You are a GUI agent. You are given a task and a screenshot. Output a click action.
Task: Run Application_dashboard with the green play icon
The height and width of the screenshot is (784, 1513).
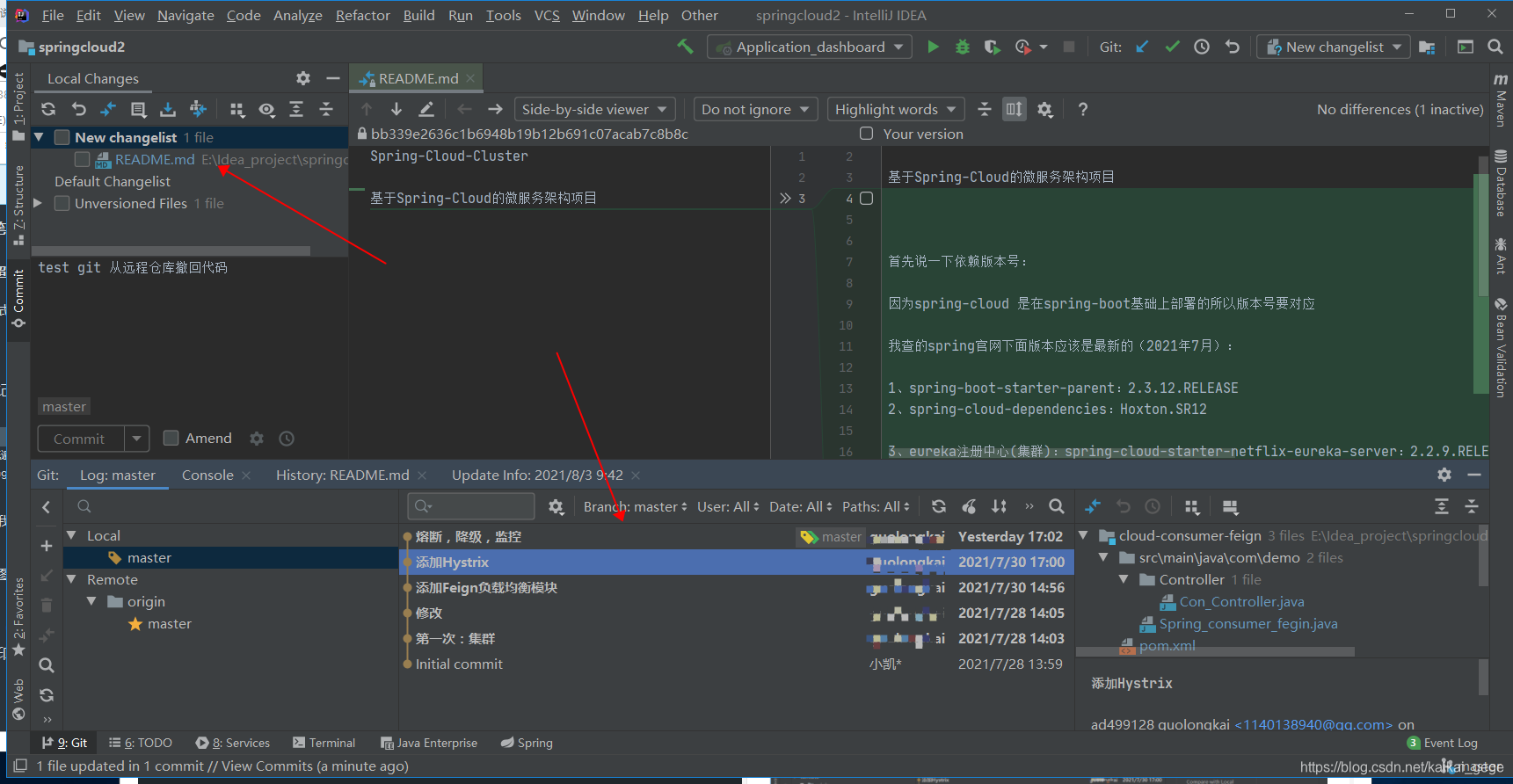coord(933,47)
